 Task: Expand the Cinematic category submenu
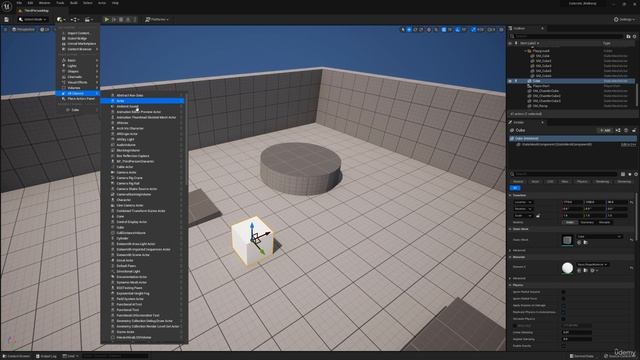click(x=79, y=77)
